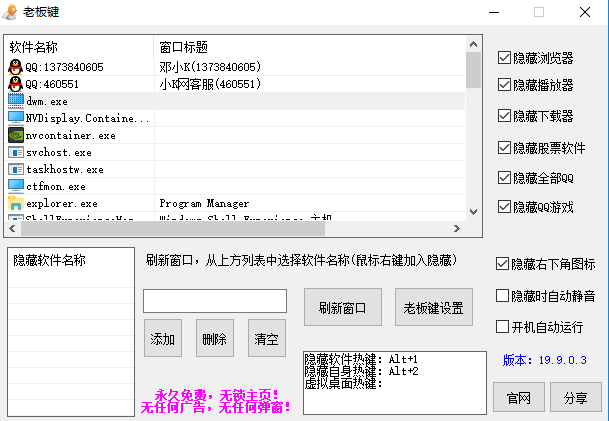Close the 老板键 window
The height and width of the screenshot is (421, 609).
[x=585, y=12]
